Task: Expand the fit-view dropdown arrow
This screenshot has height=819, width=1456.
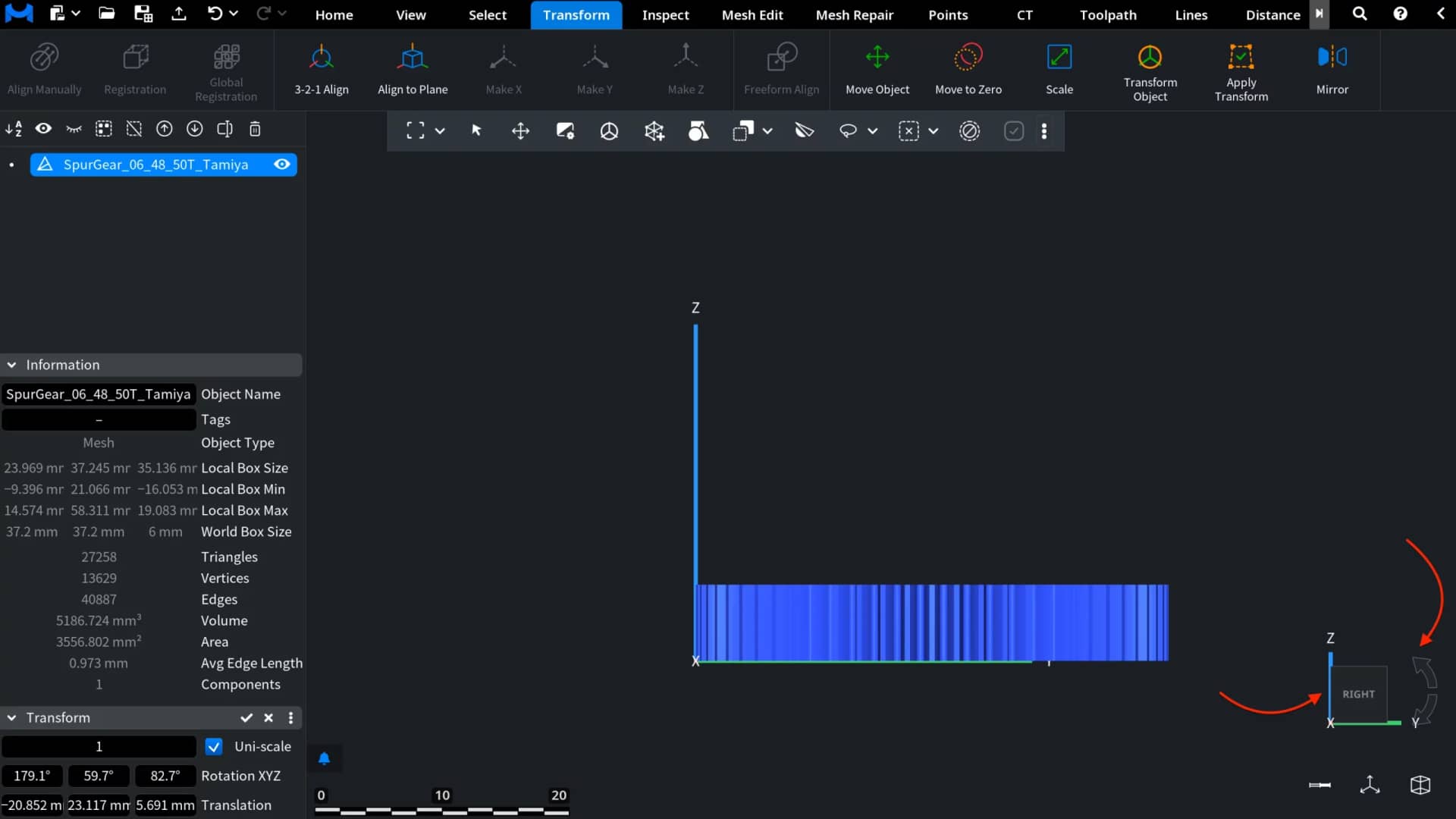Action: pos(440,130)
